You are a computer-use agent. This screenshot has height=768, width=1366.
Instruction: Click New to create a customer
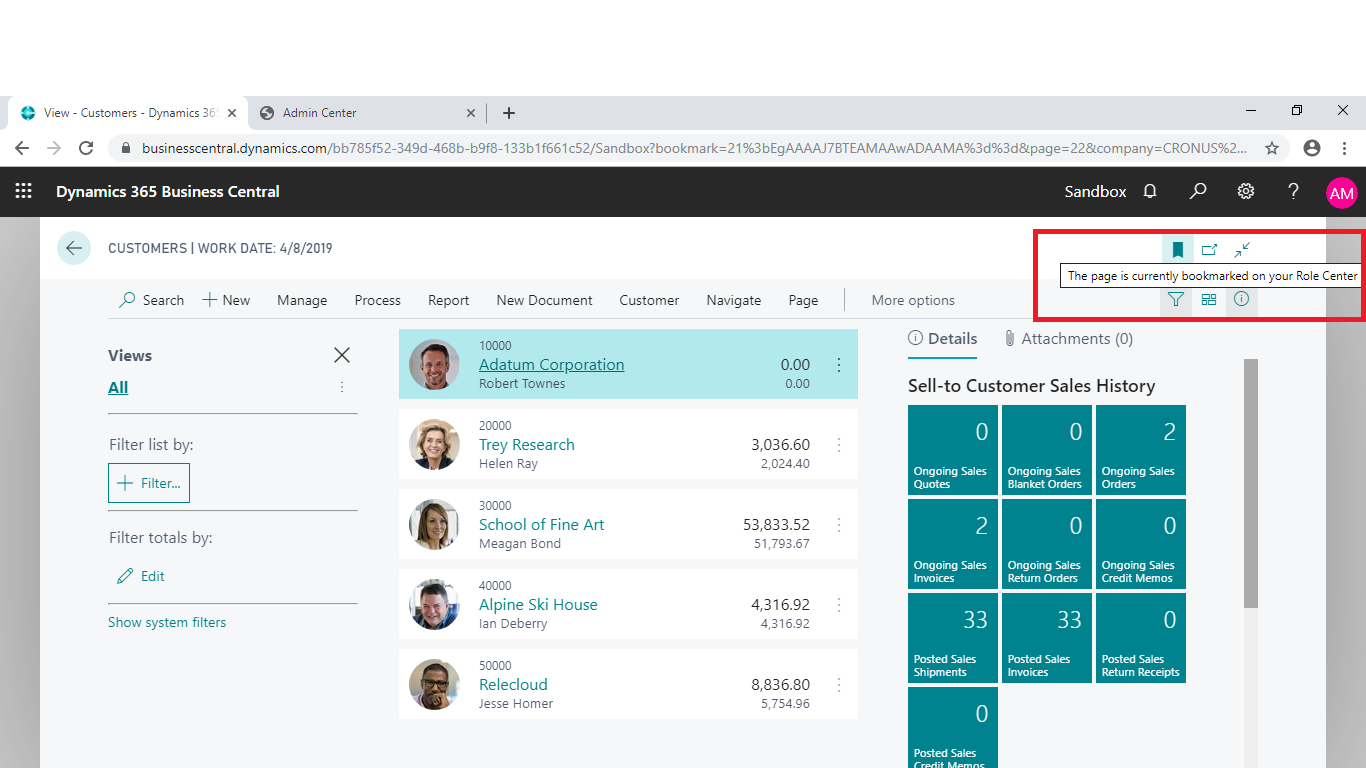click(226, 300)
